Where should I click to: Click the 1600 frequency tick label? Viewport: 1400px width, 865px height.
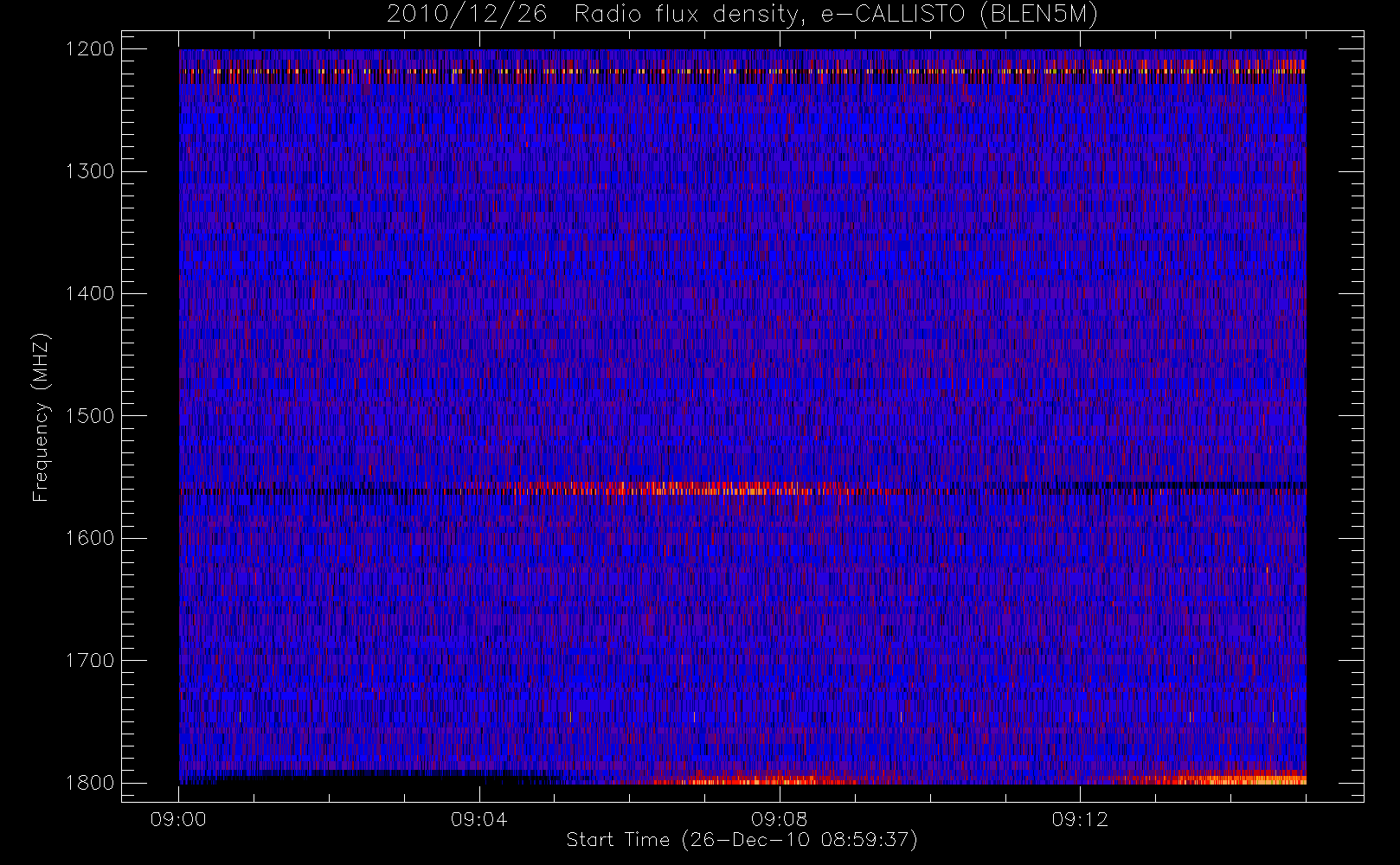pos(90,538)
